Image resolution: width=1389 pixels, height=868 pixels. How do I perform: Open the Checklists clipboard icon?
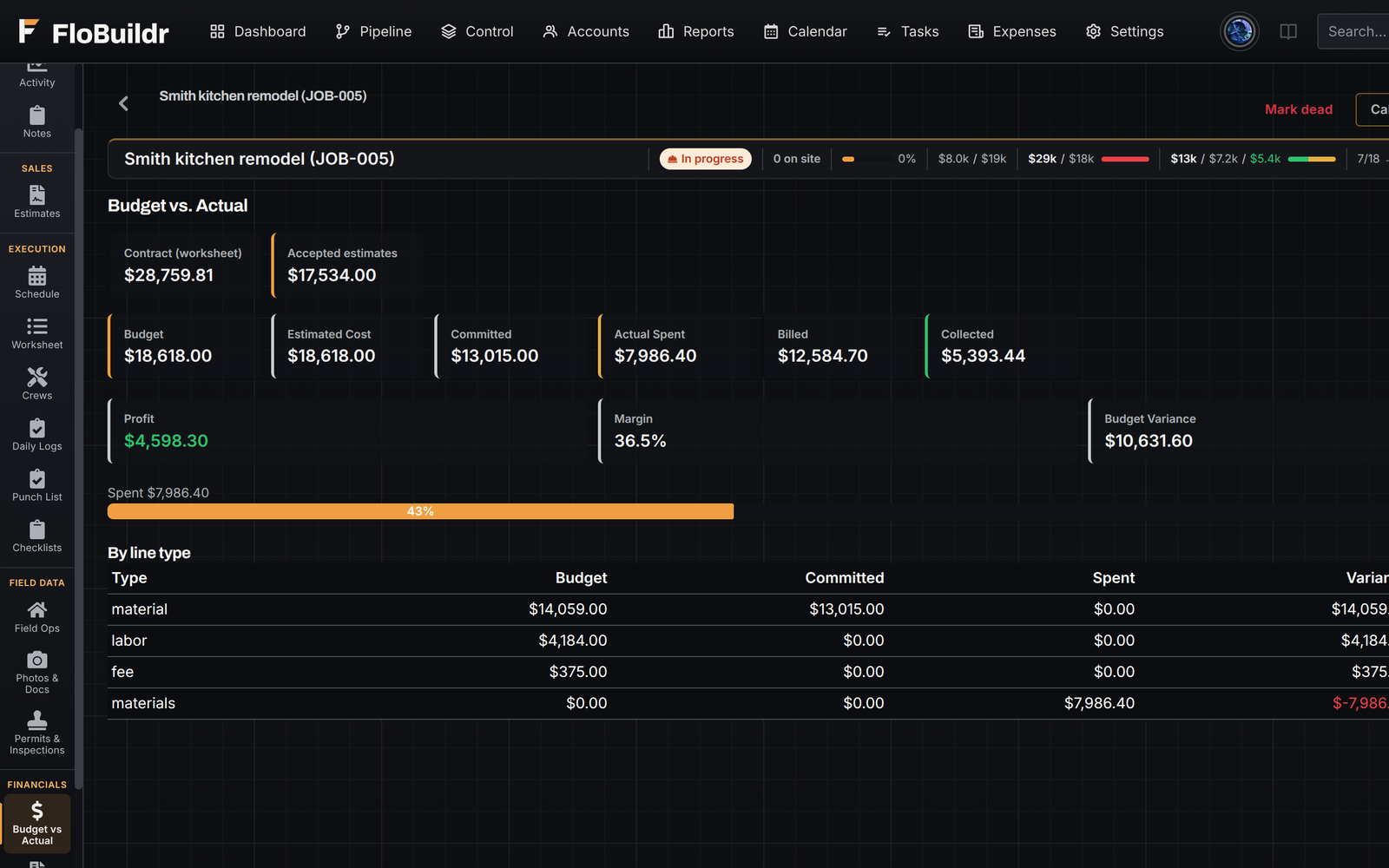pos(36,536)
